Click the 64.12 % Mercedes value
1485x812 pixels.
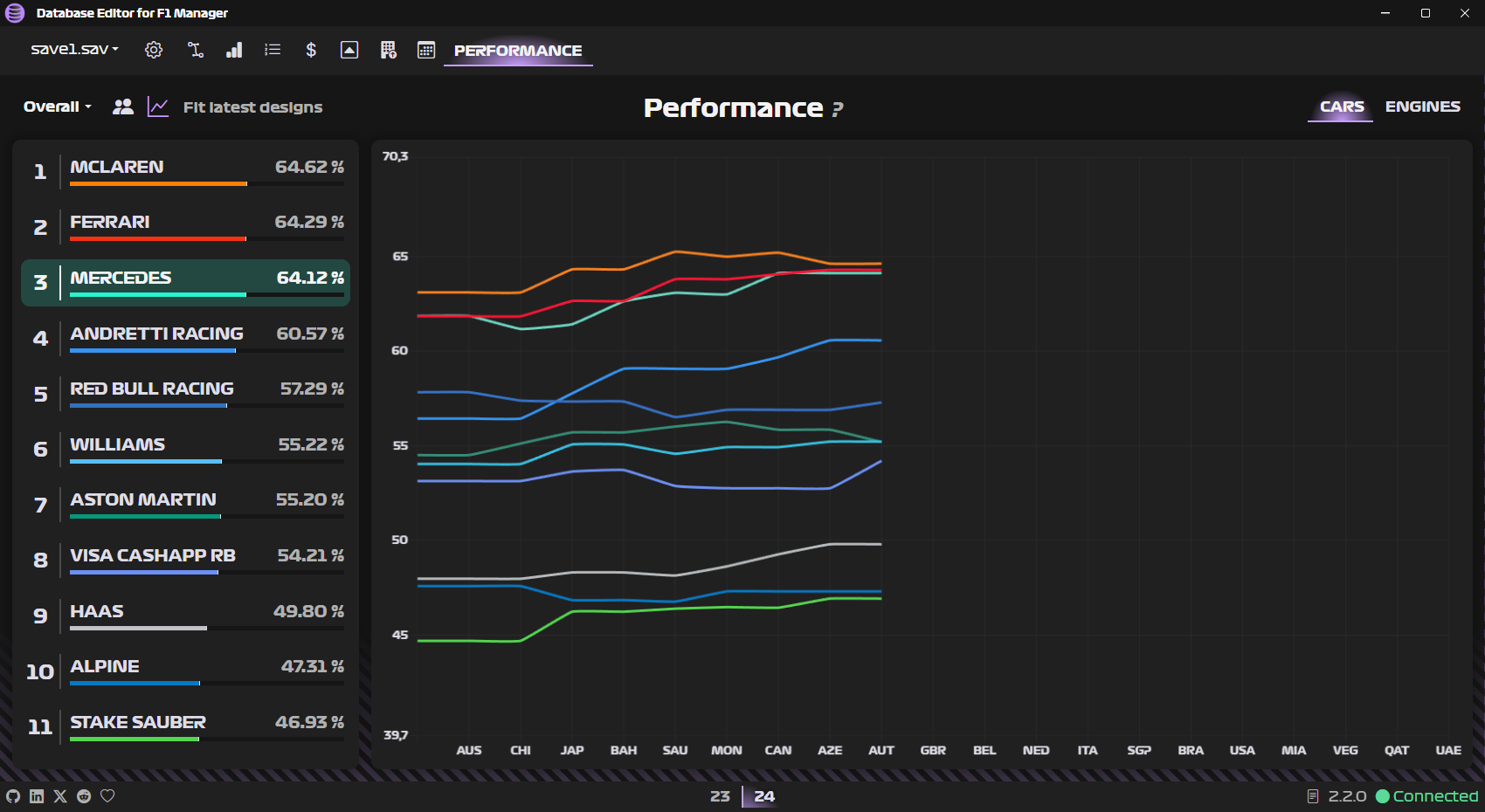310,278
